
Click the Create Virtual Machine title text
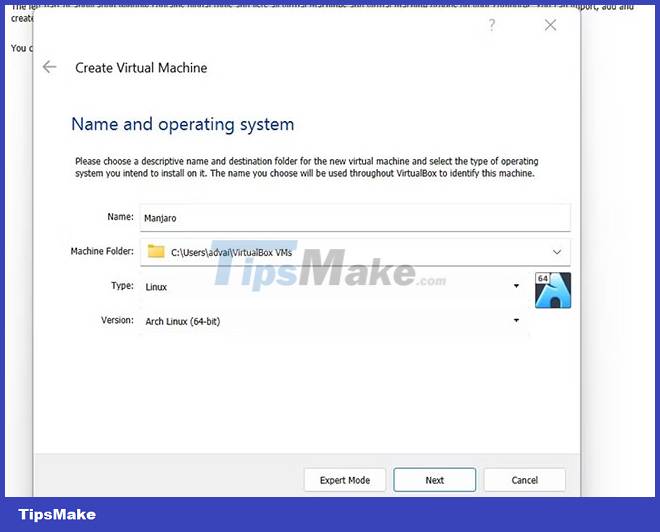[x=141, y=68]
